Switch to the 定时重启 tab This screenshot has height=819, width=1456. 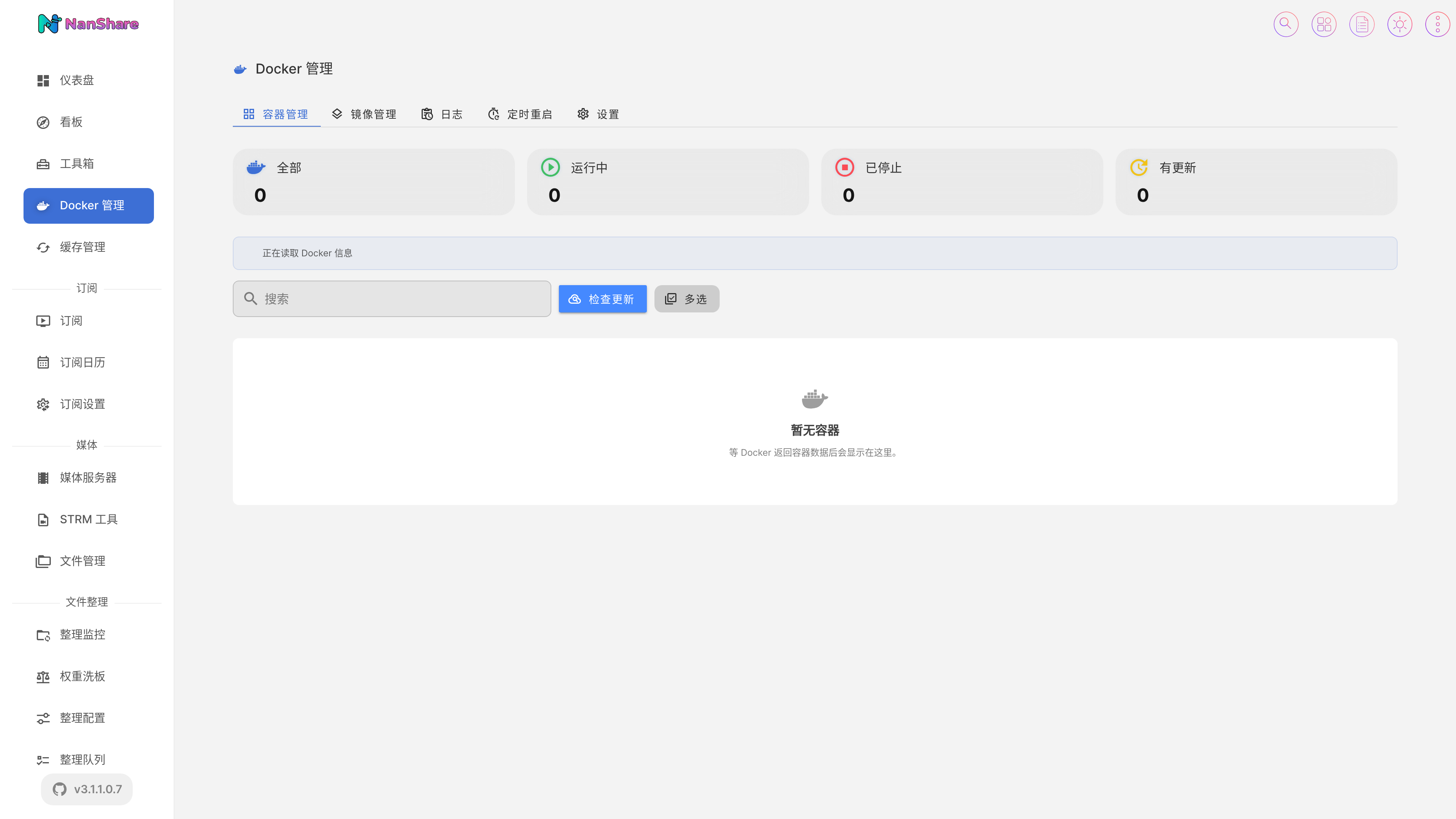(520, 114)
